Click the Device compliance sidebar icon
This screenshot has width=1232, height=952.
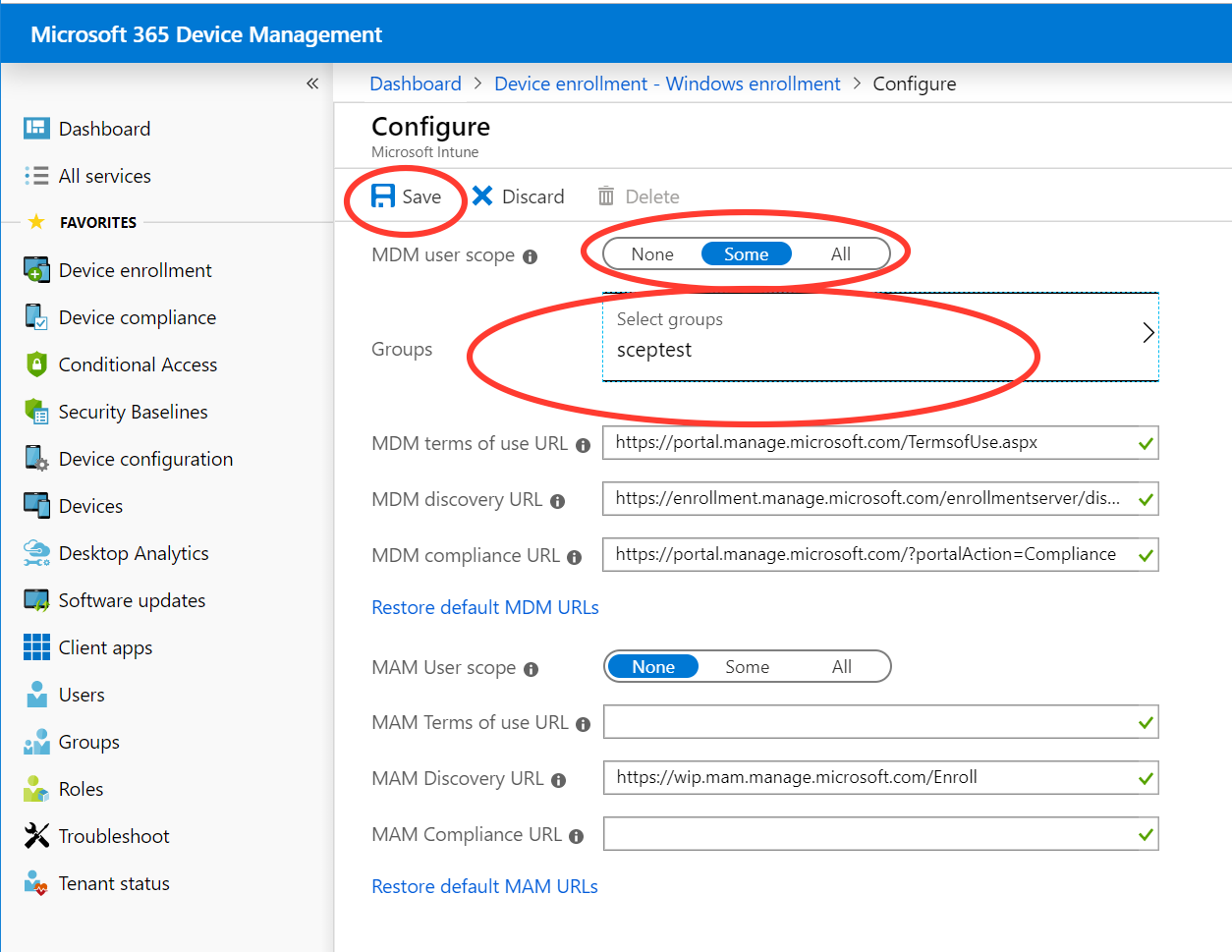pos(36,317)
